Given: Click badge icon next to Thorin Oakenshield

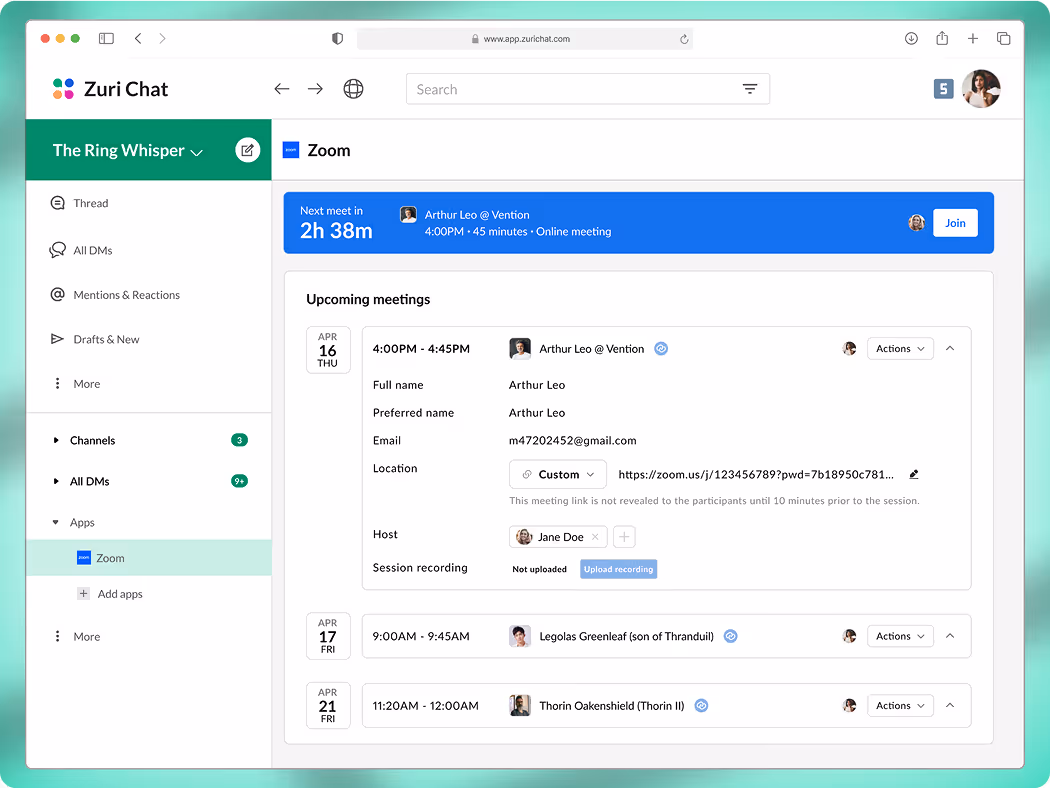Looking at the screenshot, I should 701,705.
